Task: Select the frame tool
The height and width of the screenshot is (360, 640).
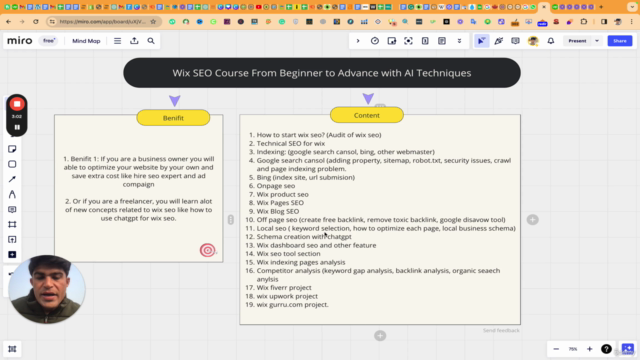Action: [x=12, y=224]
